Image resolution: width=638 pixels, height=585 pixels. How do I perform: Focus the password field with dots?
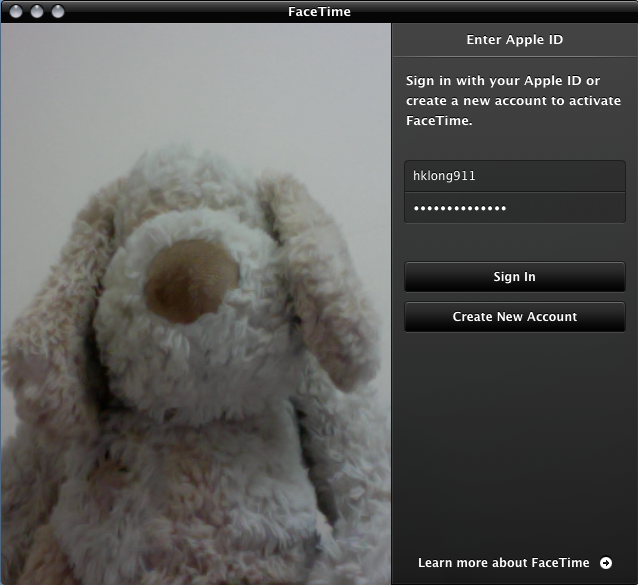pos(515,208)
